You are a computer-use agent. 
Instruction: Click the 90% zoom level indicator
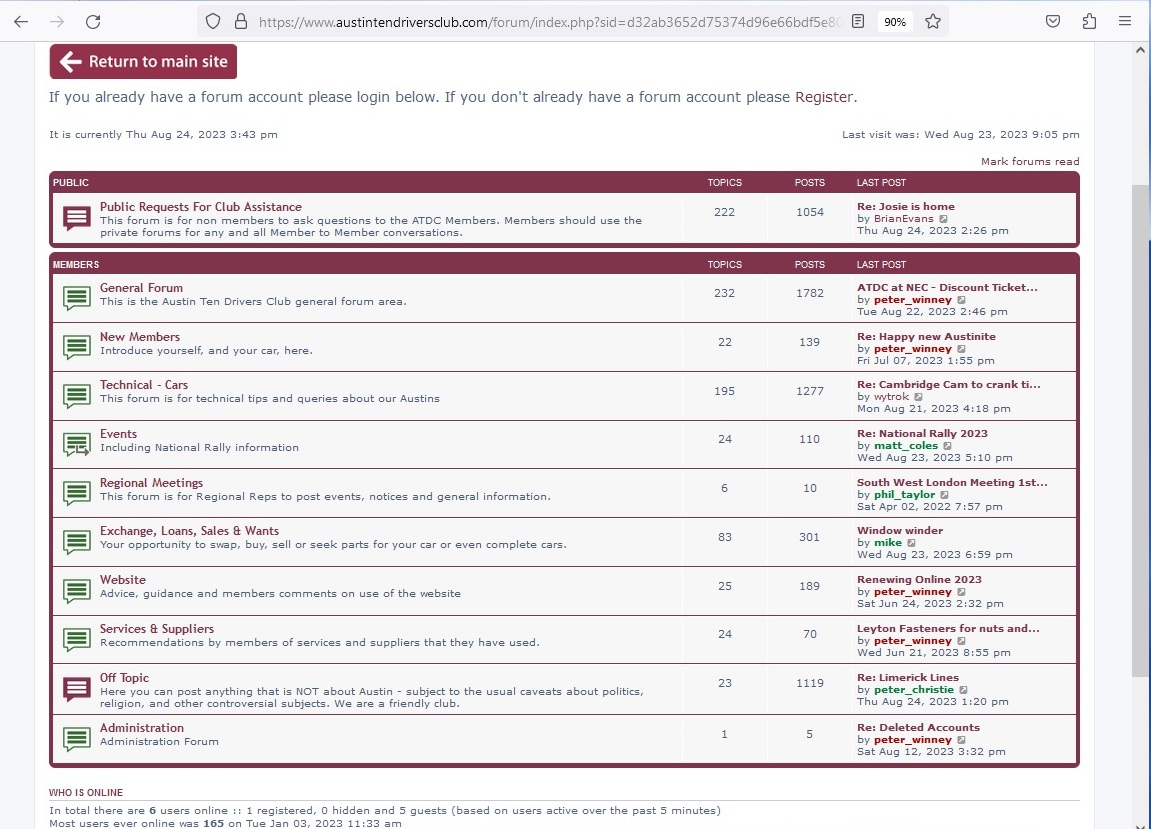point(895,21)
